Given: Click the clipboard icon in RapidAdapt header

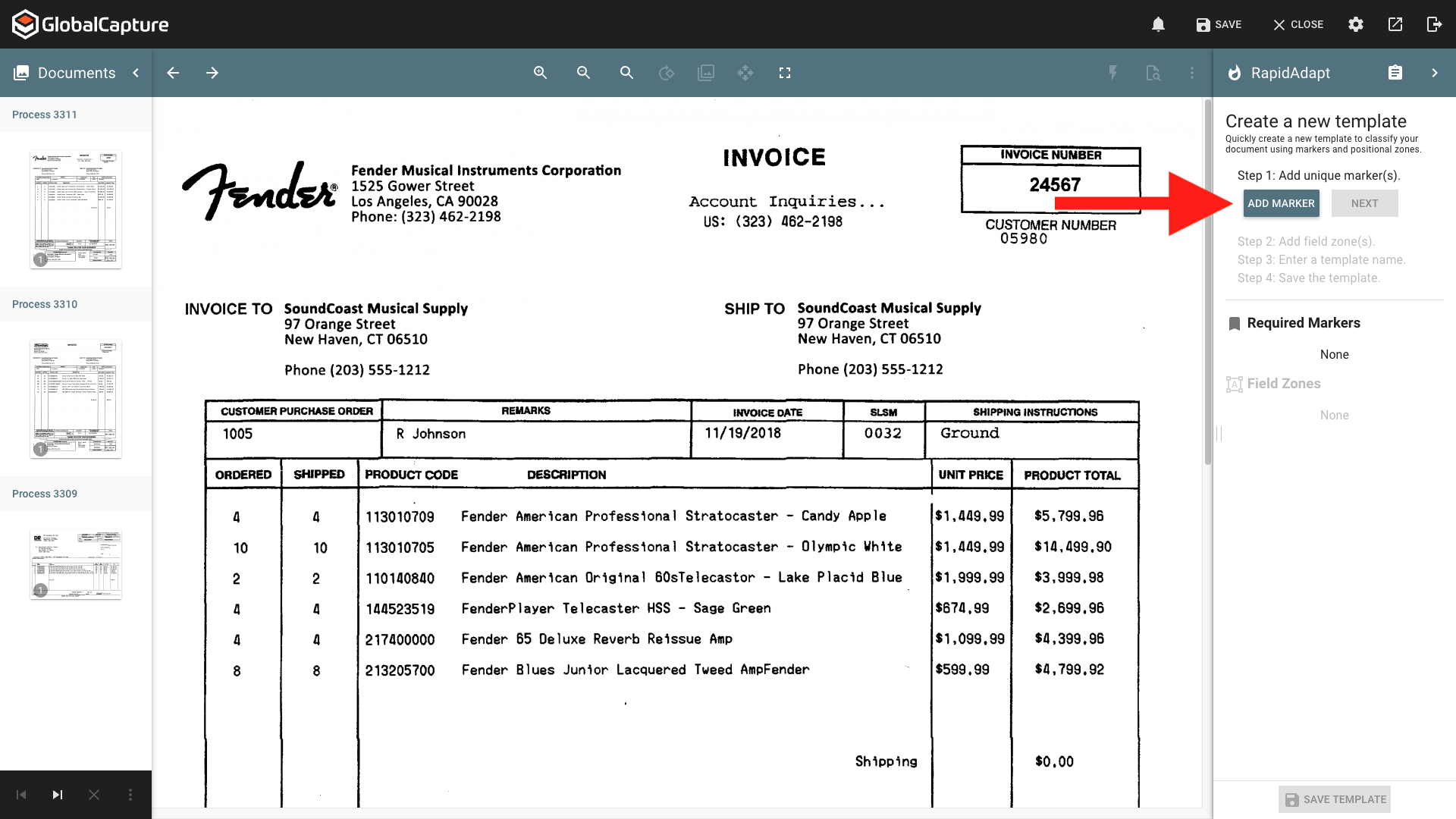Looking at the screenshot, I should point(1395,73).
